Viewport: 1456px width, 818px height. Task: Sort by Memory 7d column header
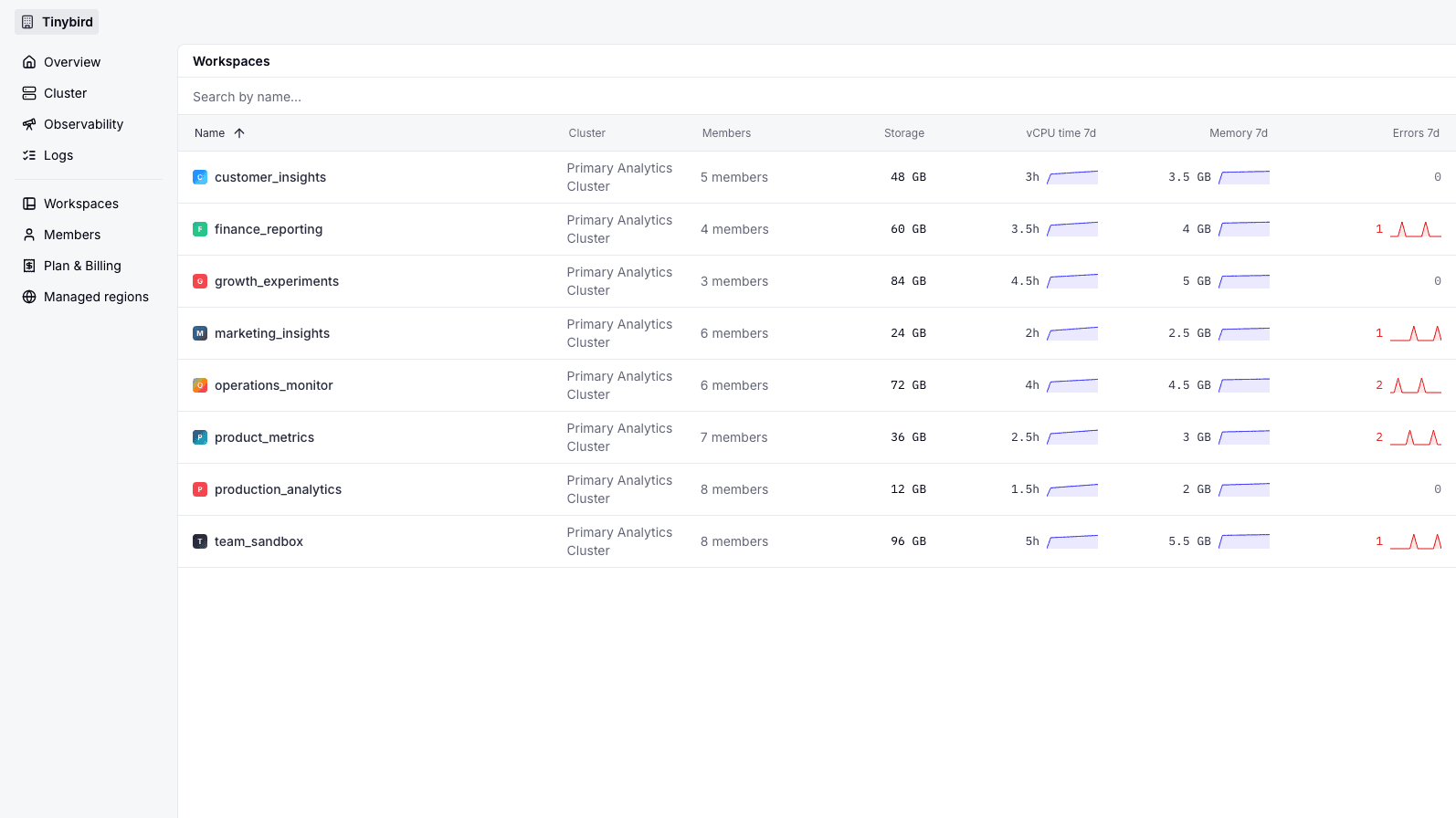click(1239, 133)
